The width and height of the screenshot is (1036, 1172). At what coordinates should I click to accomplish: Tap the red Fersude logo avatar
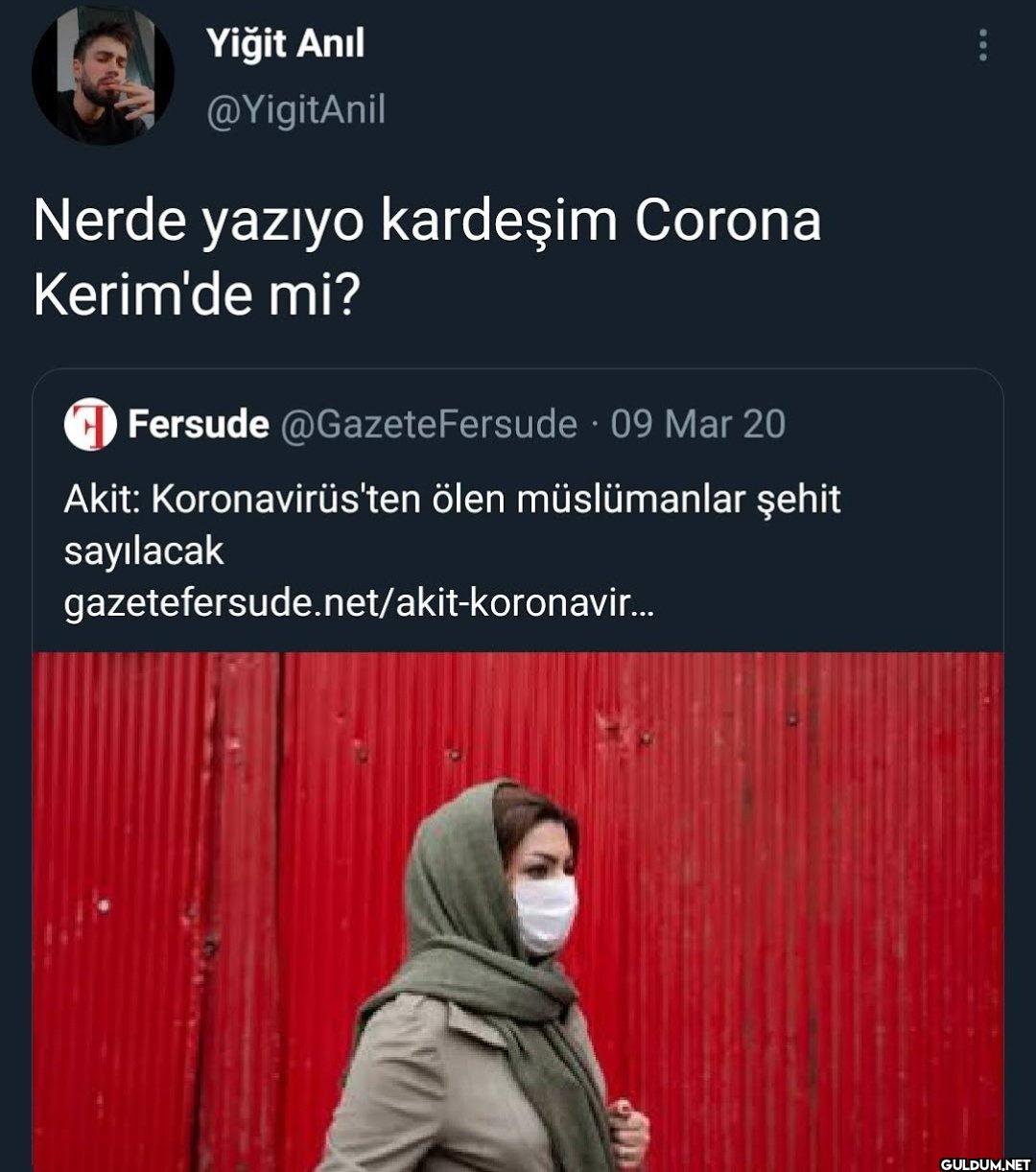tap(90, 424)
